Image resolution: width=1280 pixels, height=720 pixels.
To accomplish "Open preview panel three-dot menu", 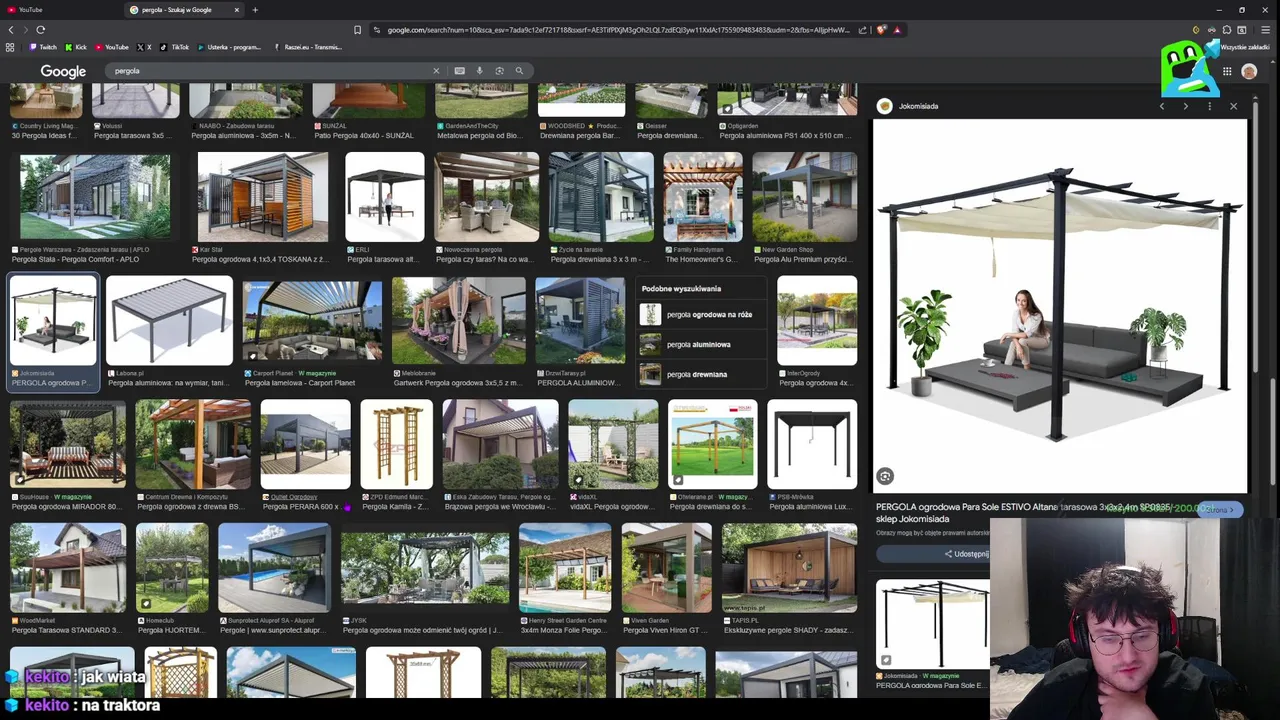I will pyautogui.click(x=1209, y=106).
